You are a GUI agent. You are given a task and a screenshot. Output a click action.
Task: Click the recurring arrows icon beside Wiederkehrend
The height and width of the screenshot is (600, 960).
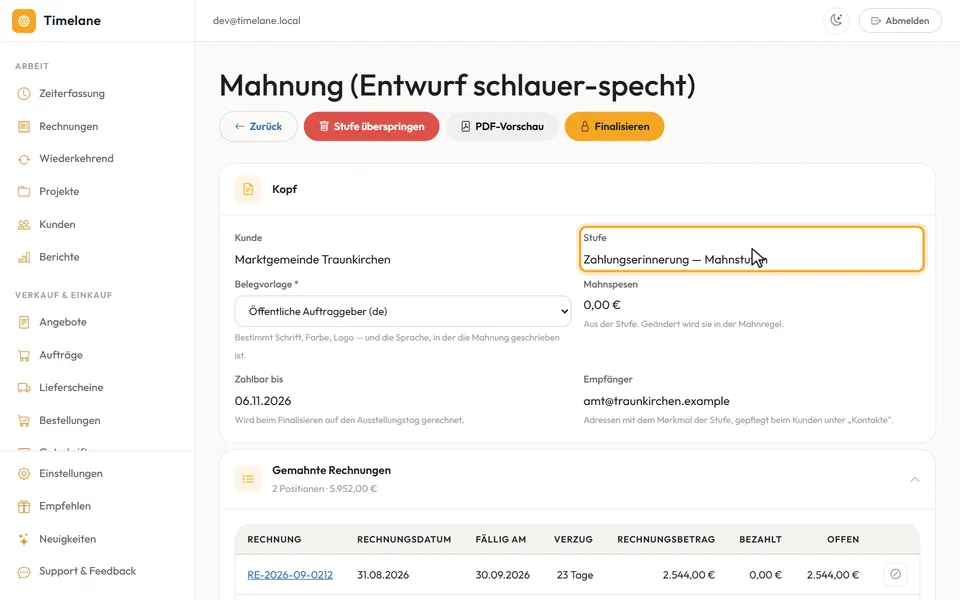[24, 159]
